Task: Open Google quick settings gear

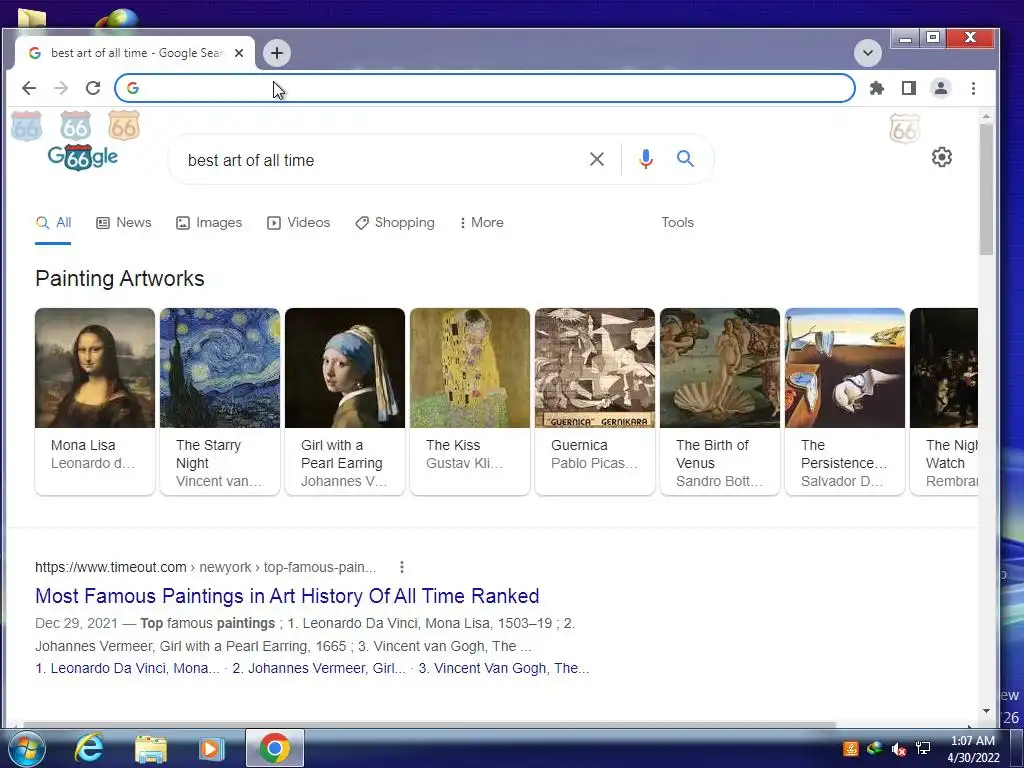Action: pyautogui.click(x=941, y=157)
